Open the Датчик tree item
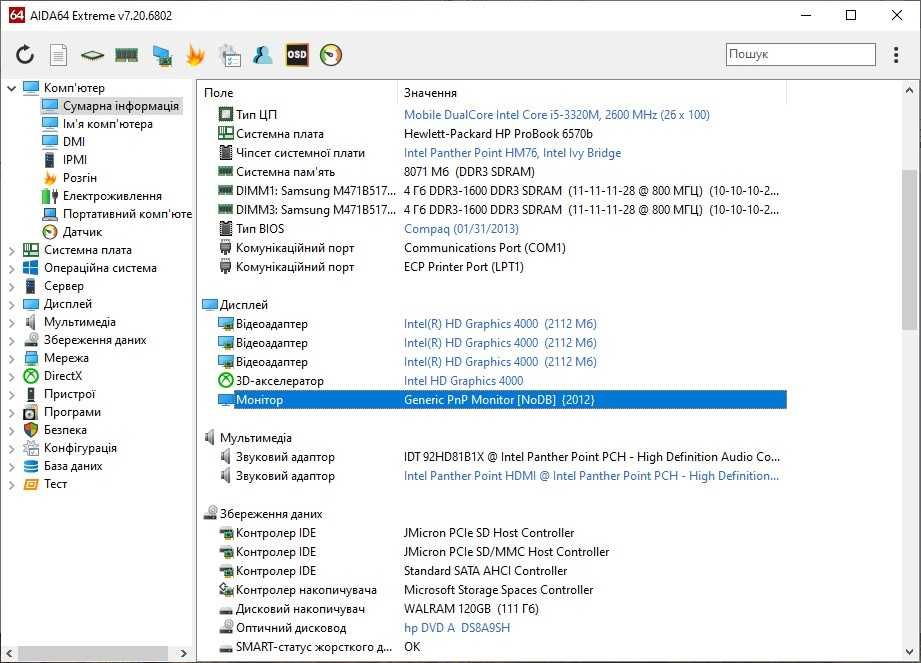 (82, 232)
